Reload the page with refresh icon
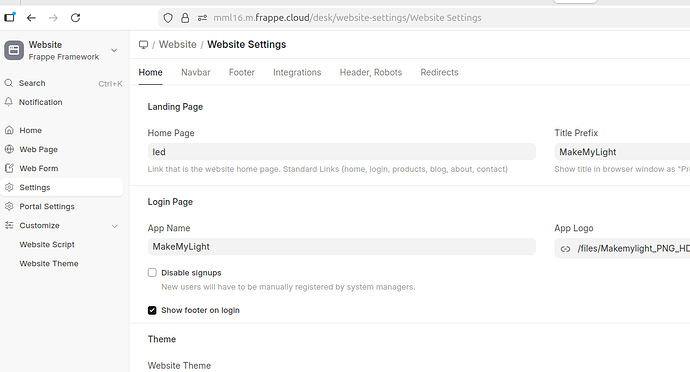 [76, 18]
